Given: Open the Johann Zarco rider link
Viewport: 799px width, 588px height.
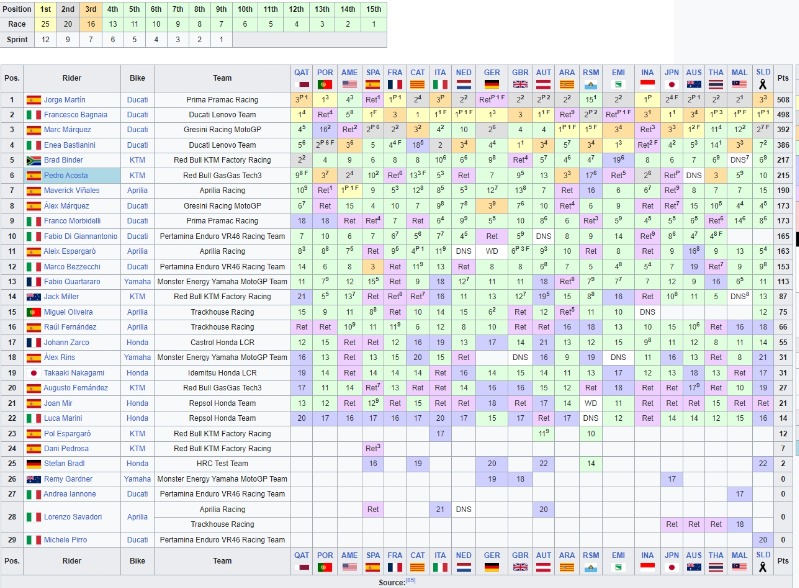Looking at the screenshot, I should [66, 342].
